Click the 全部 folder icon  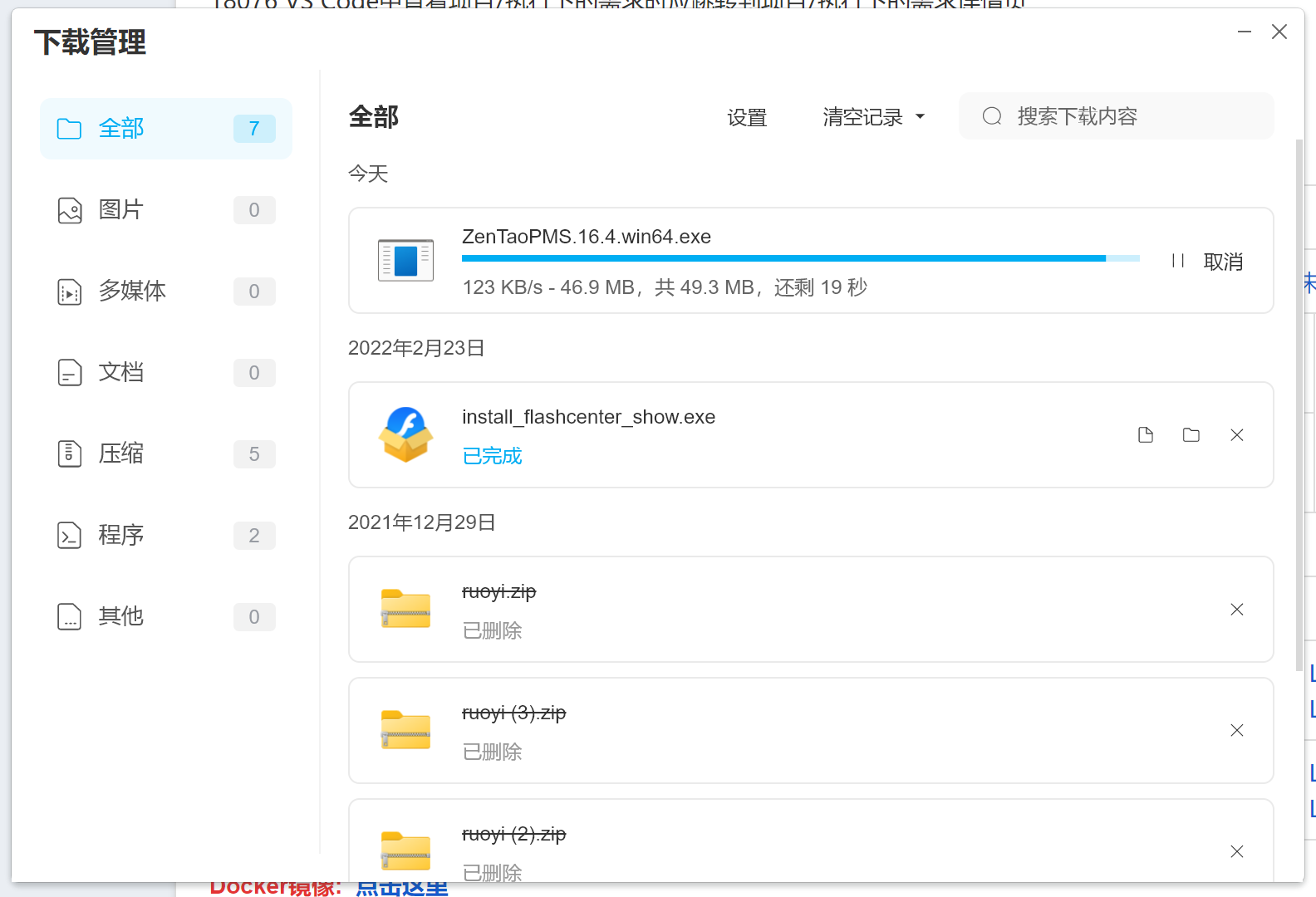tap(69, 129)
